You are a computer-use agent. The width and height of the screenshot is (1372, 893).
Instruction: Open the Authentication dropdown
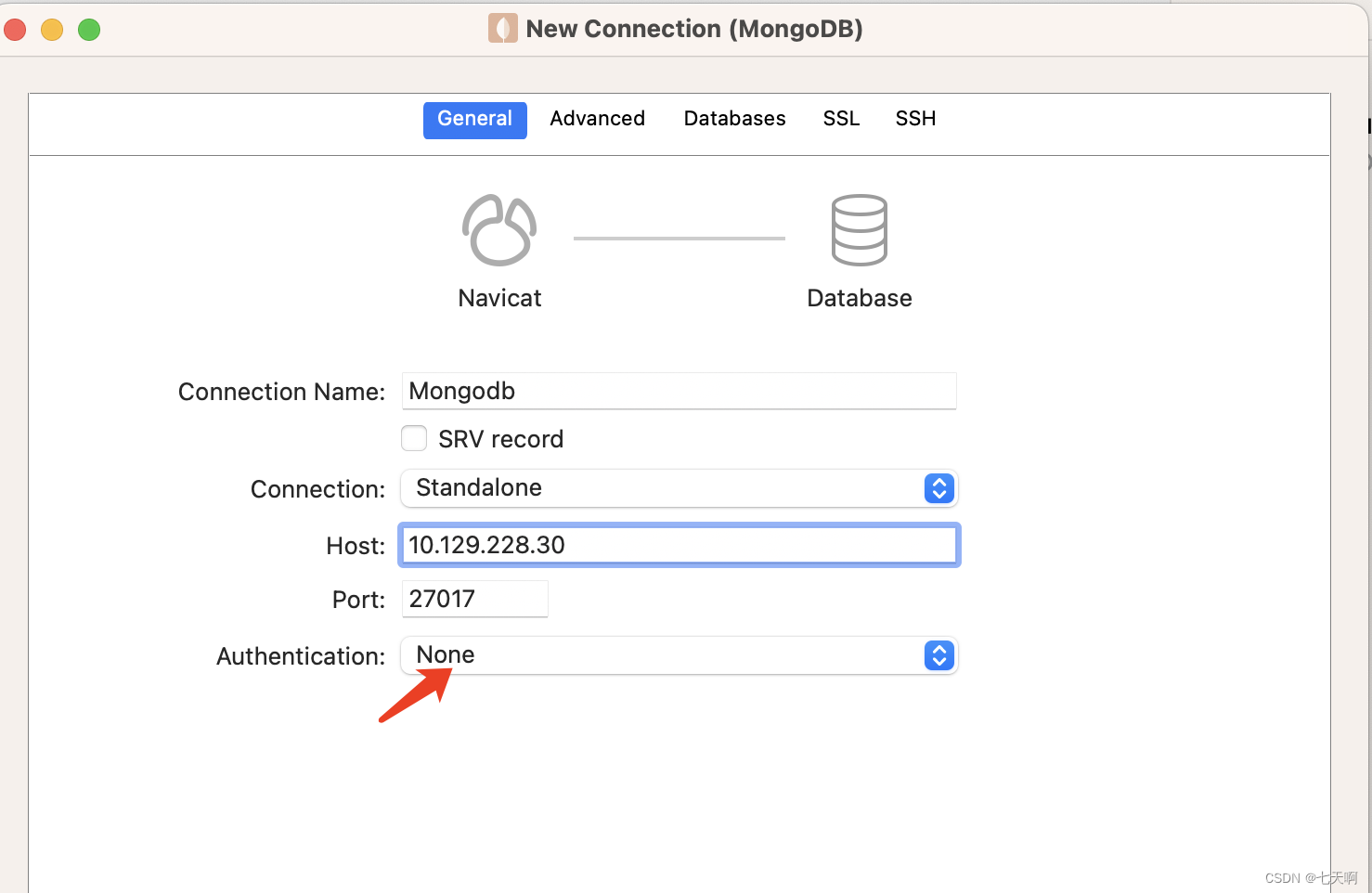(679, 655)
